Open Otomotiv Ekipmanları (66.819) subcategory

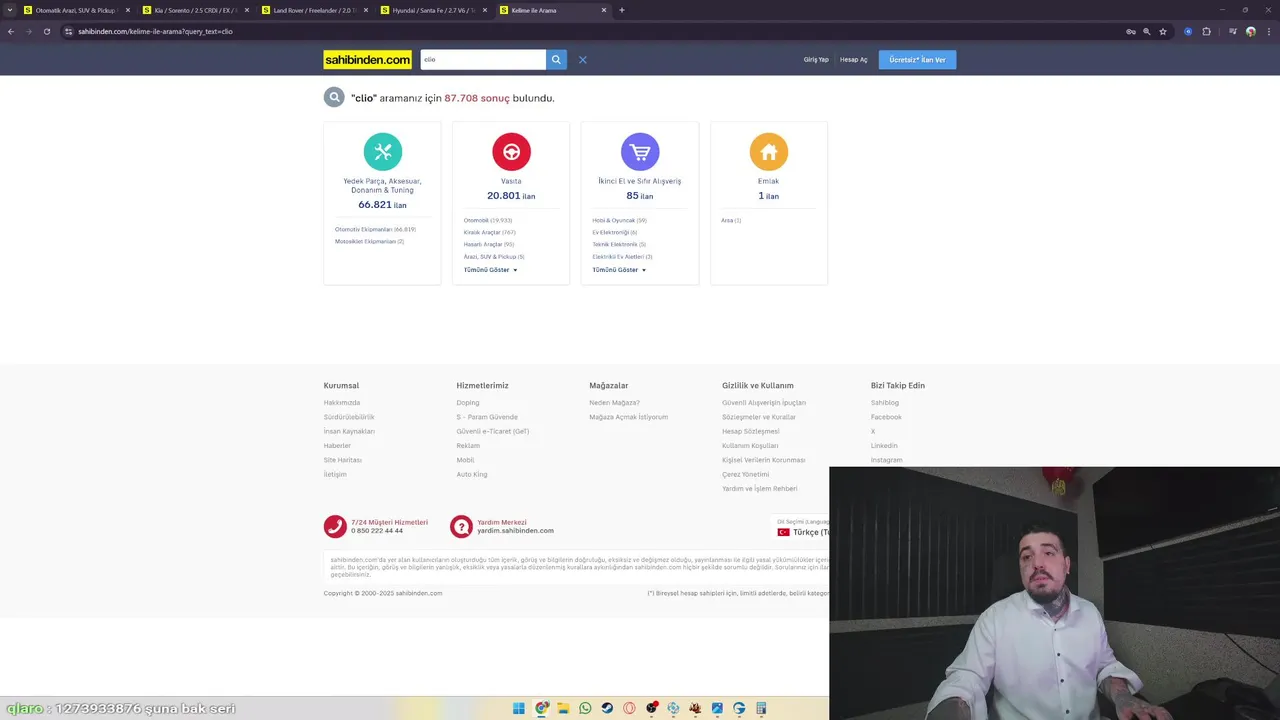(375, 229)
